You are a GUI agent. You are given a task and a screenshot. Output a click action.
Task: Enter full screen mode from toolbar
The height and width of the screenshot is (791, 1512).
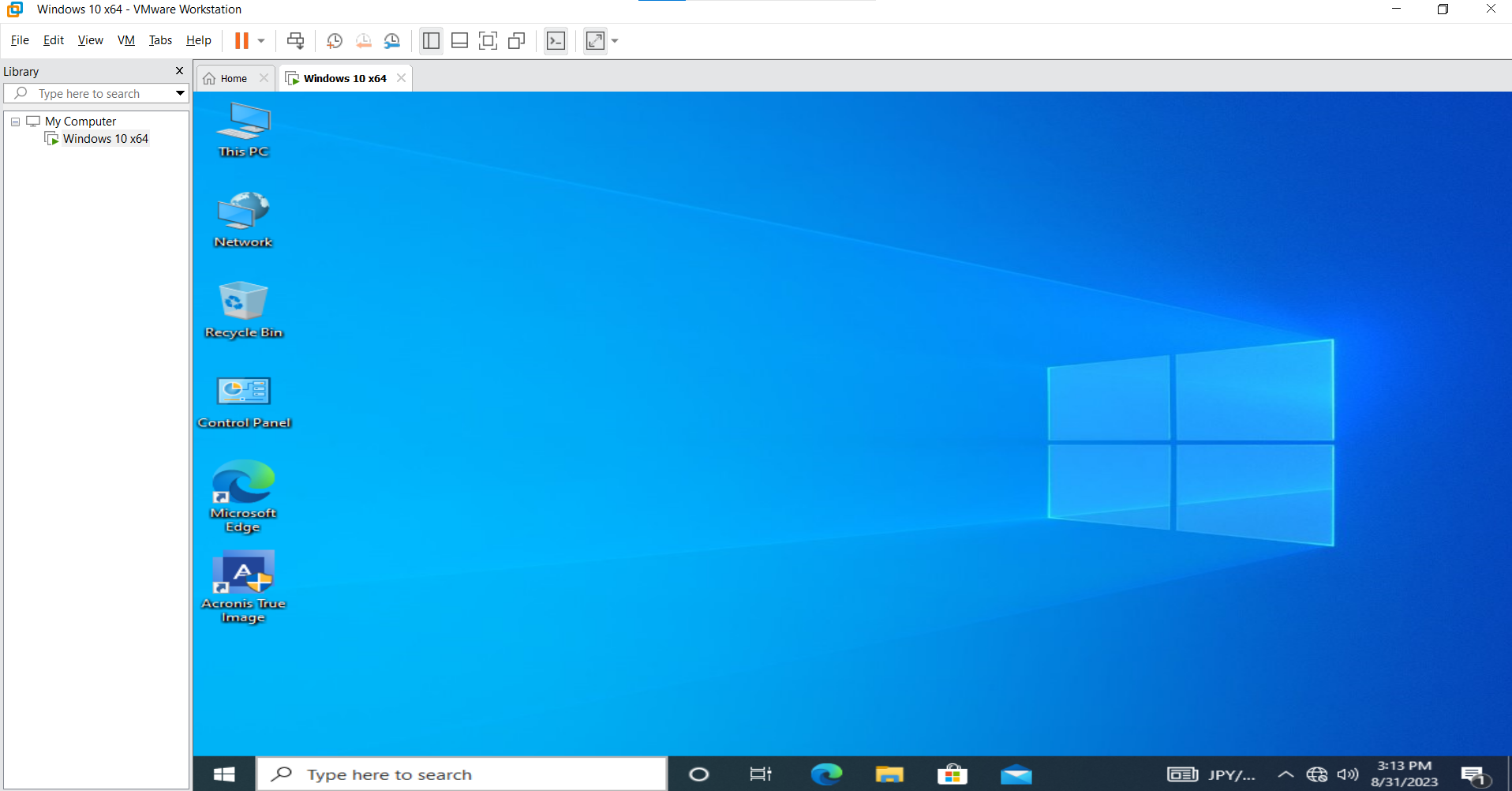[x=488, y=40]
